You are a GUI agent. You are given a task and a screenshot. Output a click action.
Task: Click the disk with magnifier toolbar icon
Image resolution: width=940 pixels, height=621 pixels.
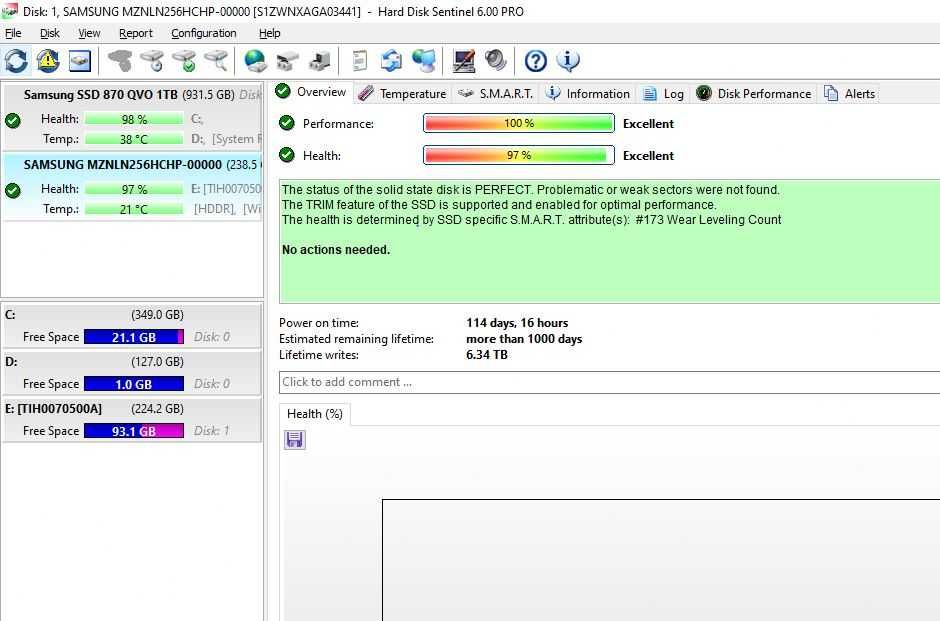(x=215, y=61)
